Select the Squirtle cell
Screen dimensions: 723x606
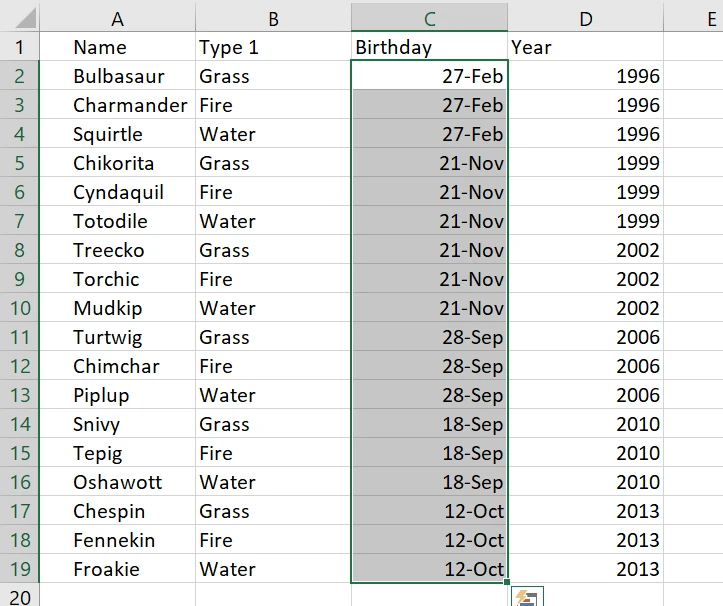pyautogui.click(x=118, y=134)
